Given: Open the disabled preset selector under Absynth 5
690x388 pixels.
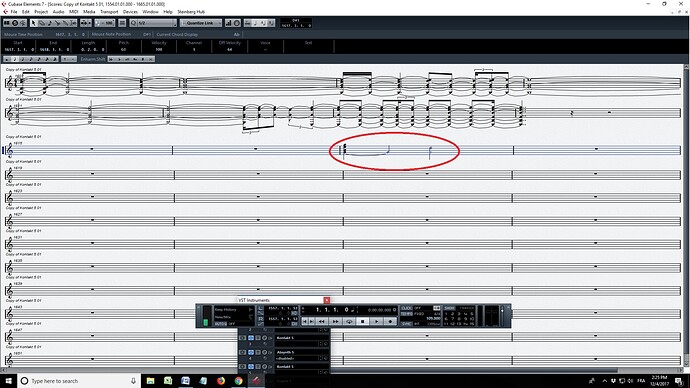Looking at the screenshot, I should coord(296,359).
